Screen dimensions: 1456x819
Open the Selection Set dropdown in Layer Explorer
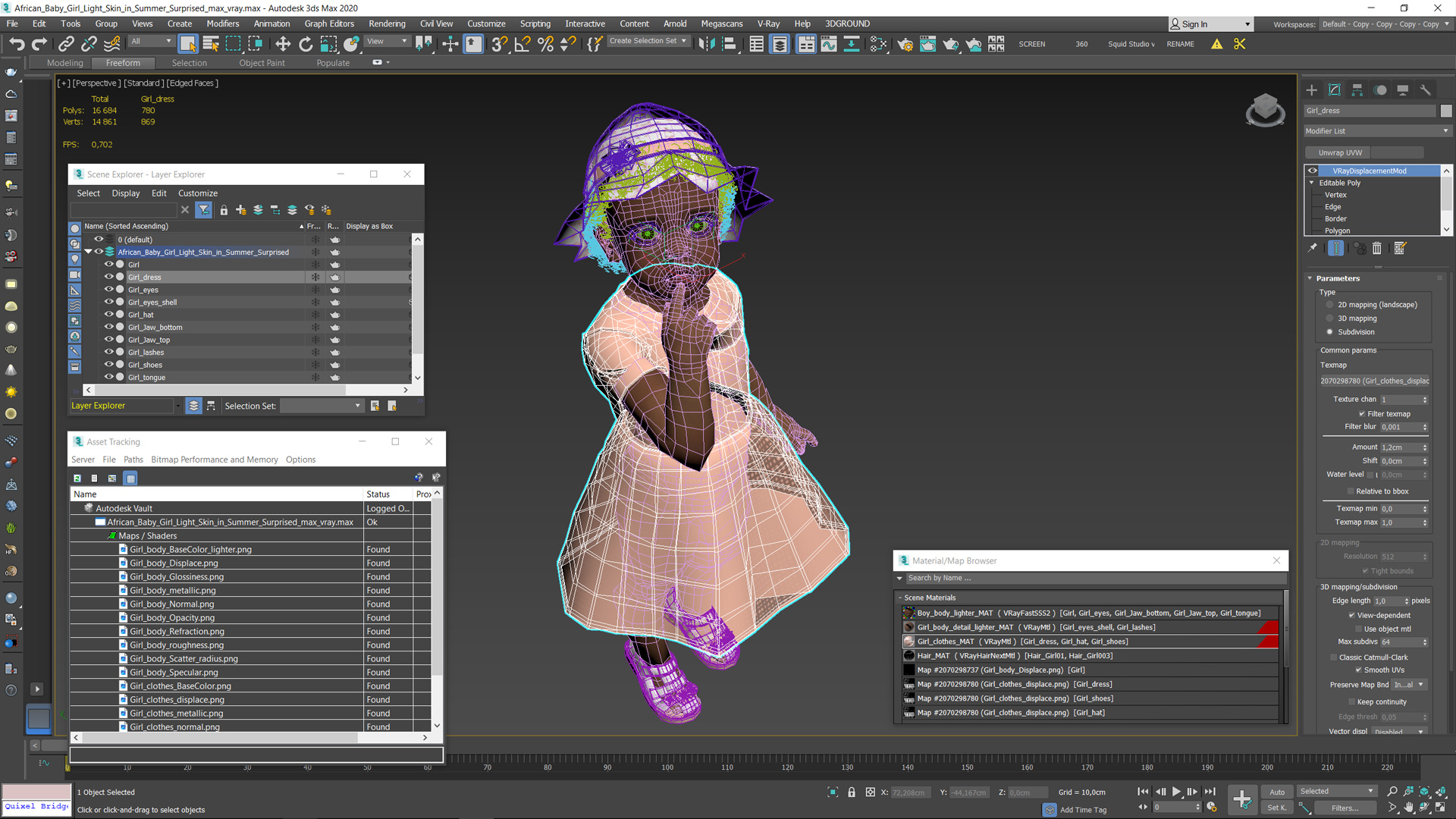322,406
